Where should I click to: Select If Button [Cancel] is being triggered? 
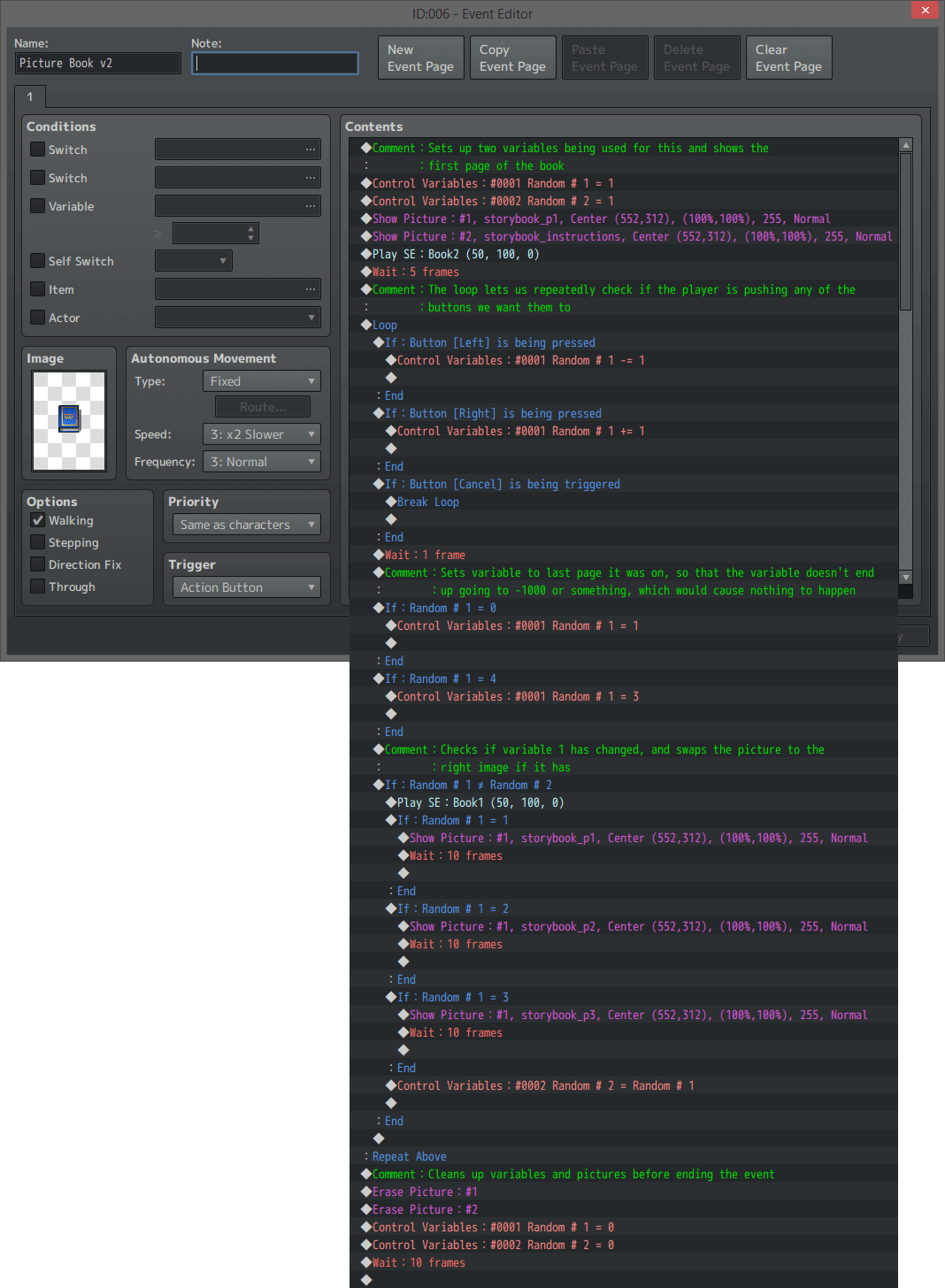pyautogui.click(x=624, y=484)
